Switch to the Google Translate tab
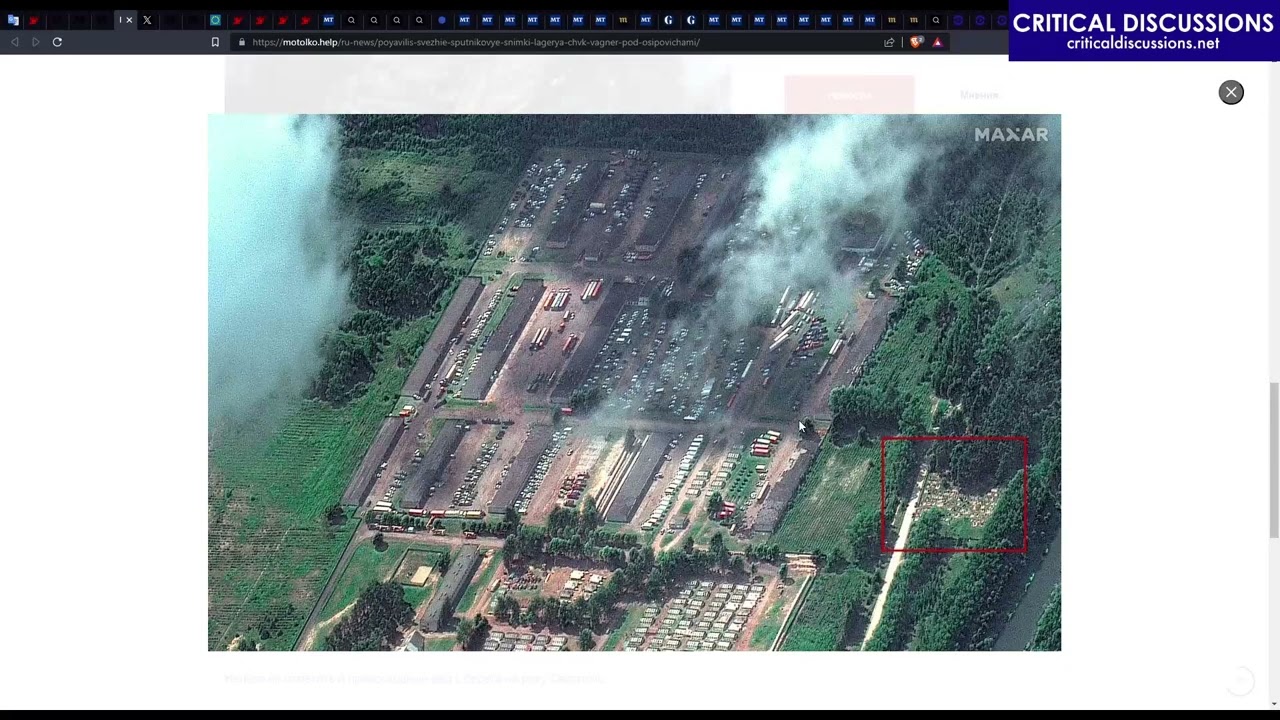 [x=13, y=20]
